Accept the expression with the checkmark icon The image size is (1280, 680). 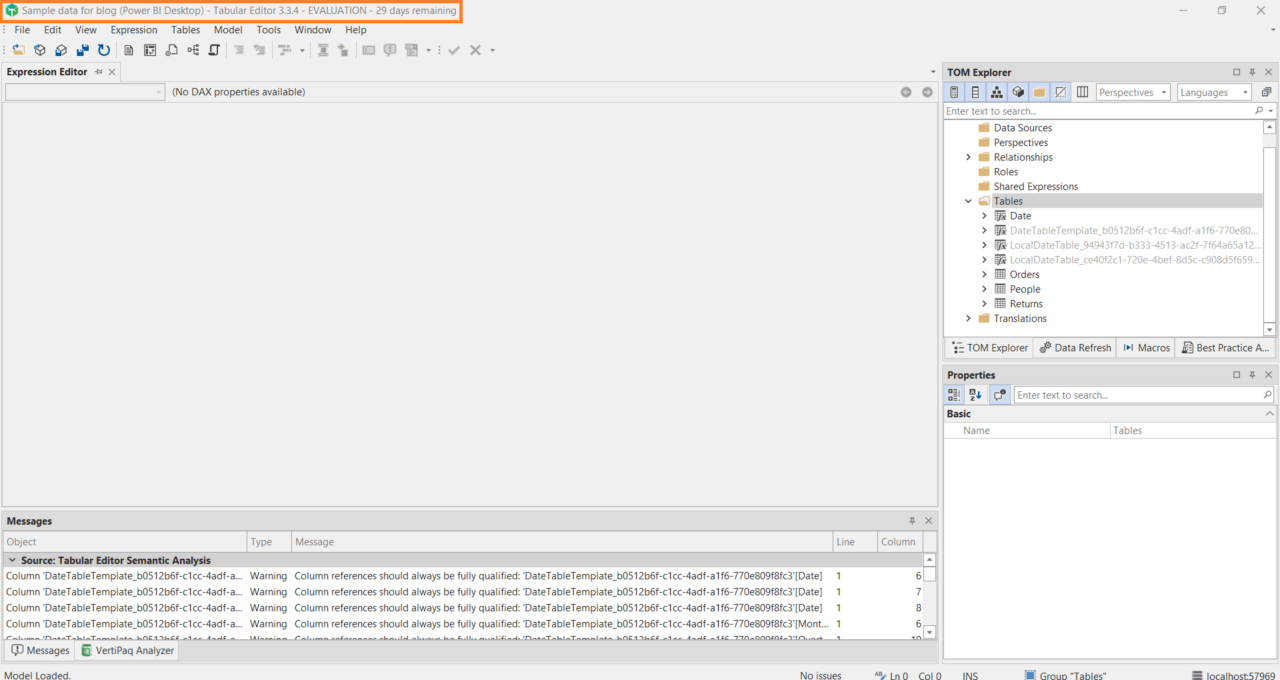[x=453, y=50]
